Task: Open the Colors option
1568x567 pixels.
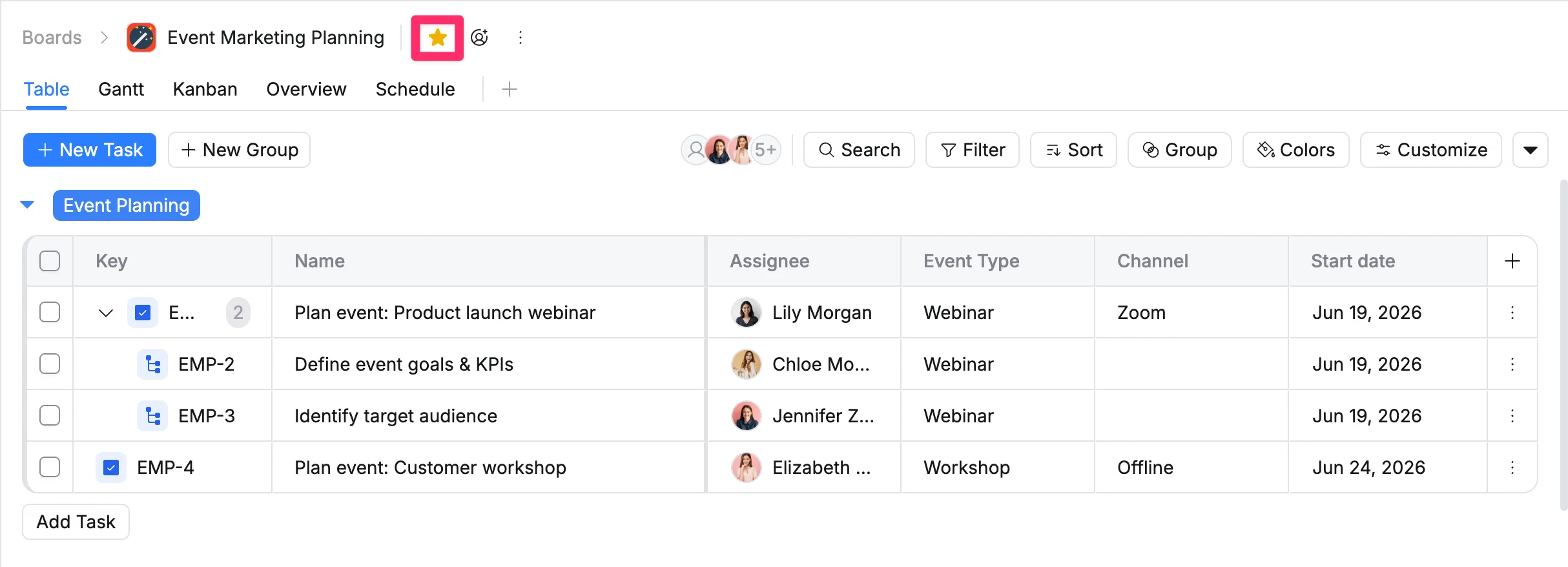Action: tap(1295, 150)
